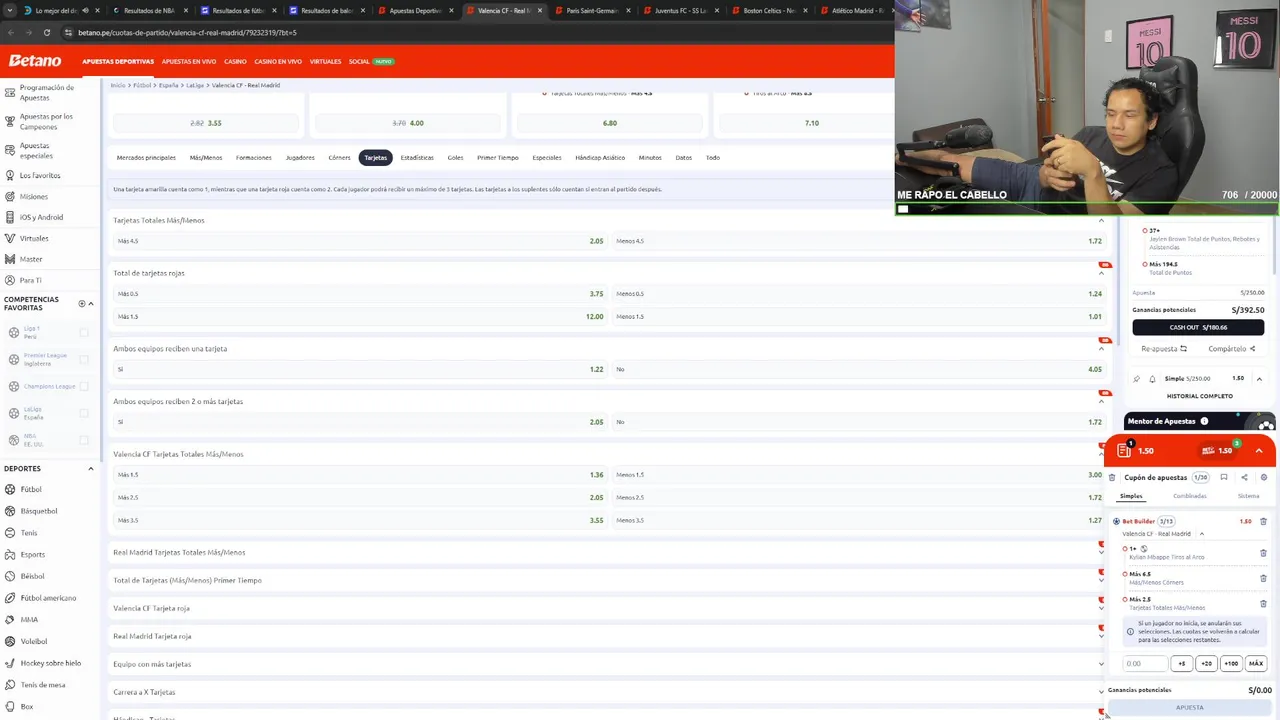Bookmark the bet slip coupon
1280x720 pixels.
point(1224,478)
